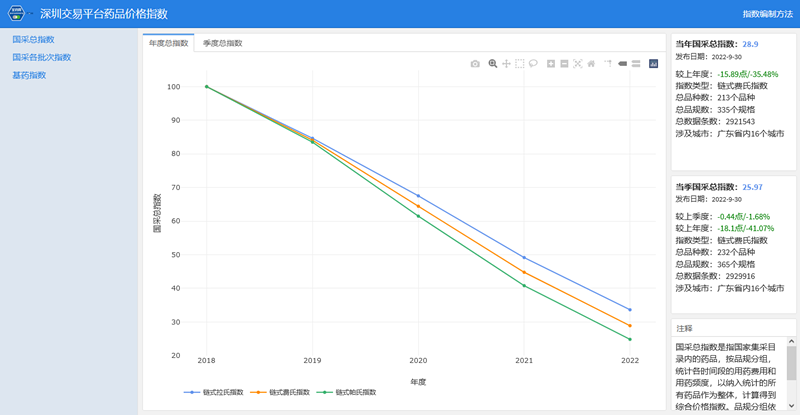This screenshot has width=800, height=415.
Task: Select the Pan tool
Action: [506, 64]
